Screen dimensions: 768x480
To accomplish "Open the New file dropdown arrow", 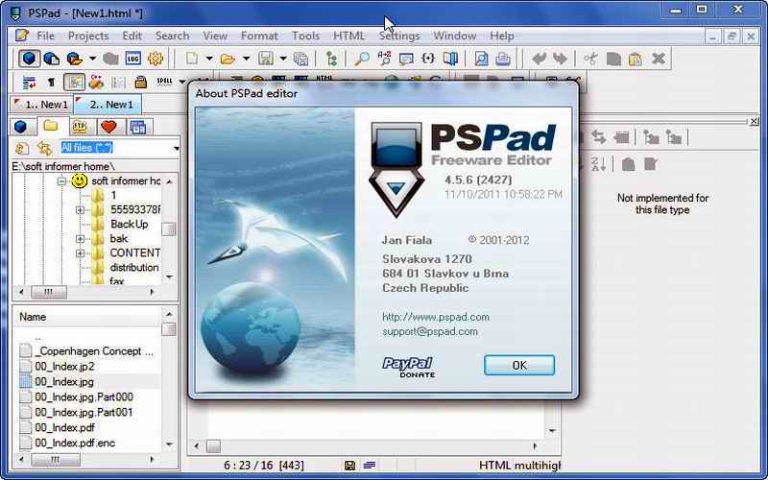I will (x=209, y=59).
